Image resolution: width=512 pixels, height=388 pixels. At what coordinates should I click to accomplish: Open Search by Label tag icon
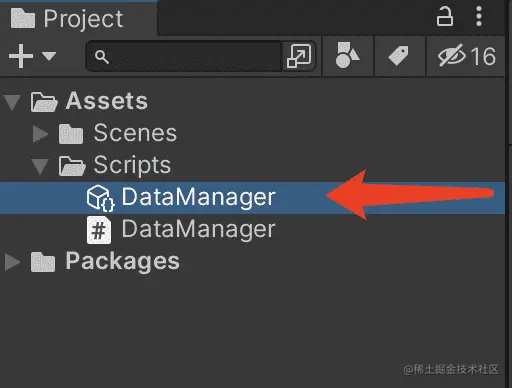tap(399, 56)
